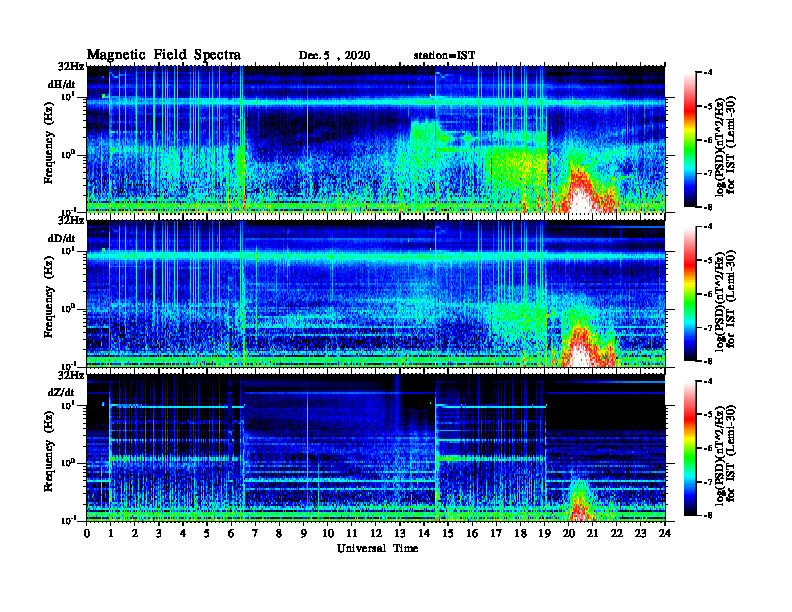Viewport: 792px width, 612px height.
Task: Click hour "9" on the Universal Time axis
Action: click(304, 534)
